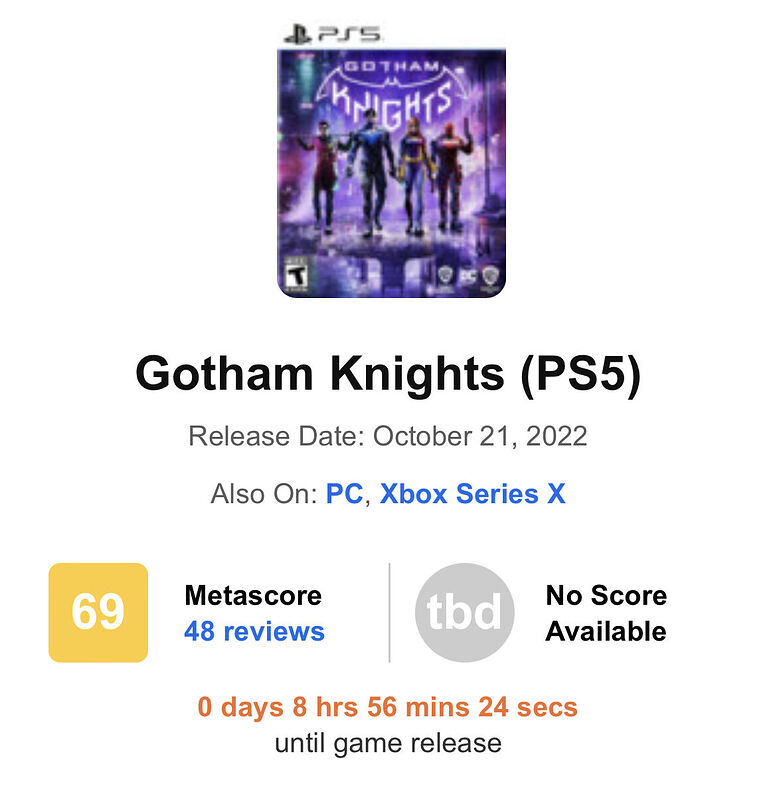
Task: Click the T rating icon on cover
Action: [x=295, y=276]
